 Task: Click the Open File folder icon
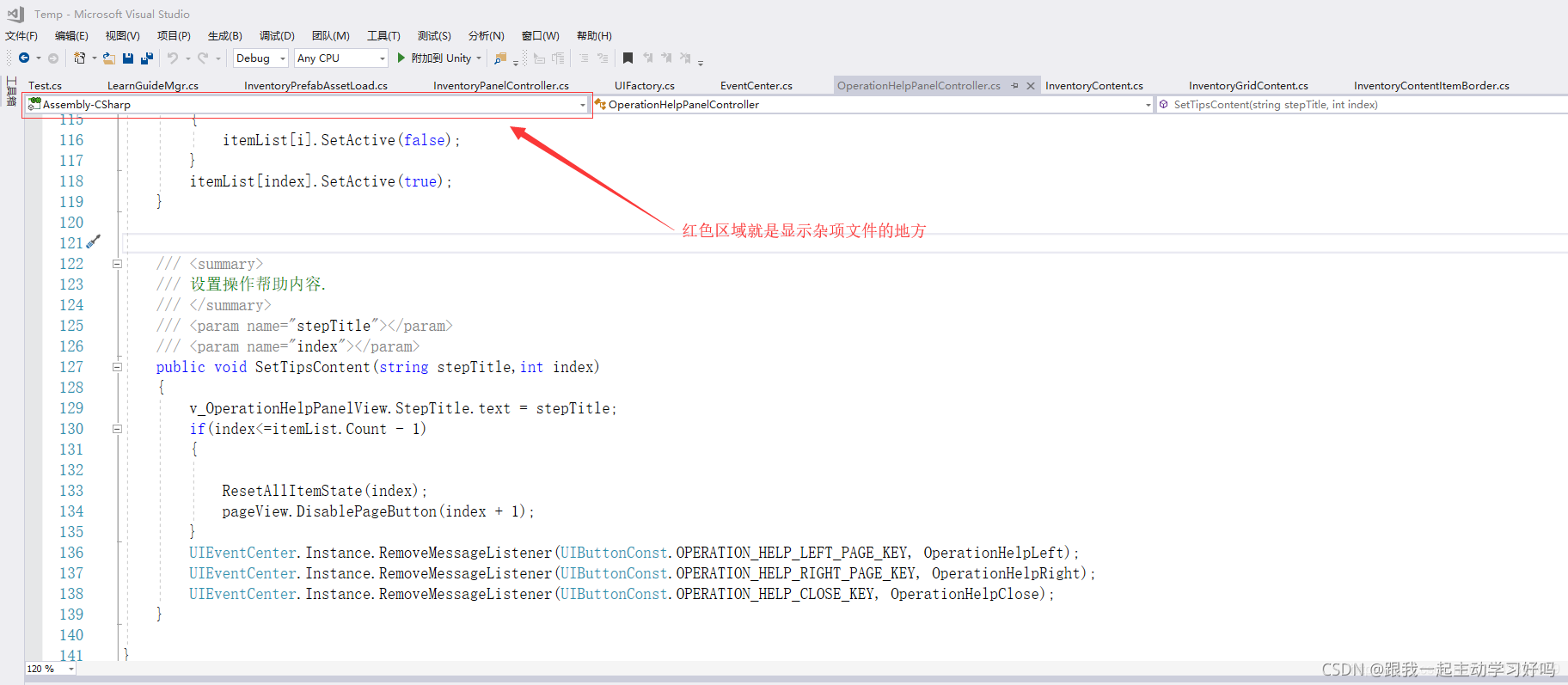108,58
